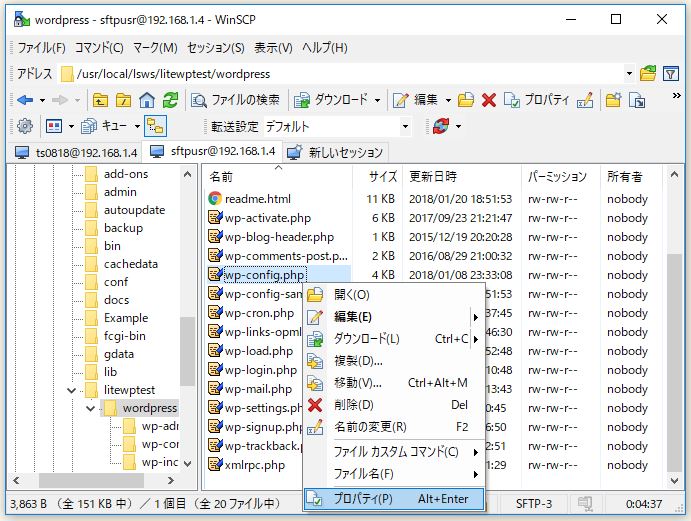Open the Back history dropdown arrow

point(42,100)
